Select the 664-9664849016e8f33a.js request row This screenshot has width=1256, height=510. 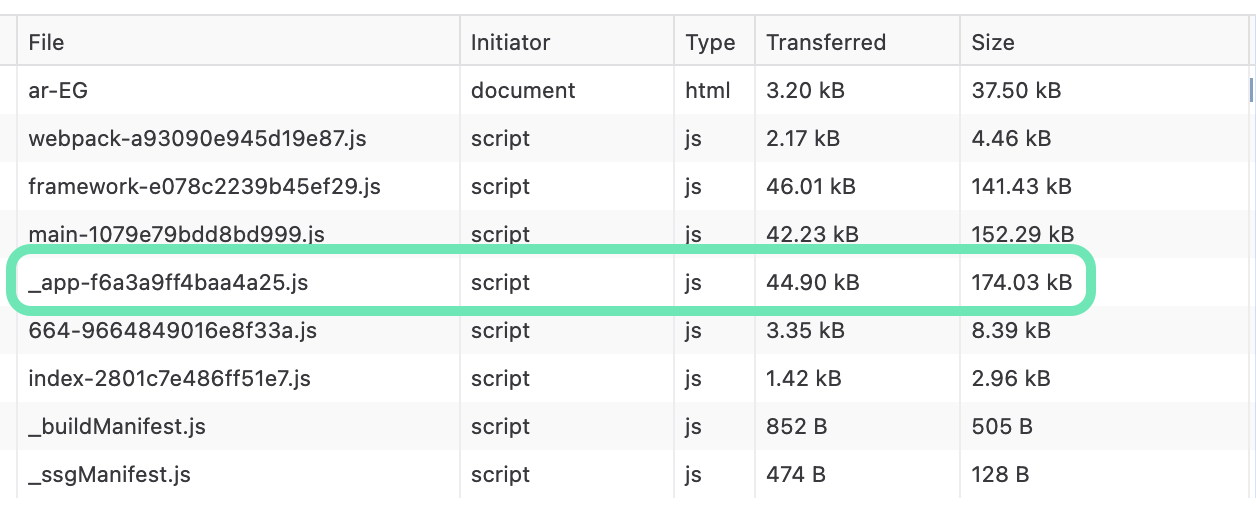pyautogui.click(x=172, y=330)
